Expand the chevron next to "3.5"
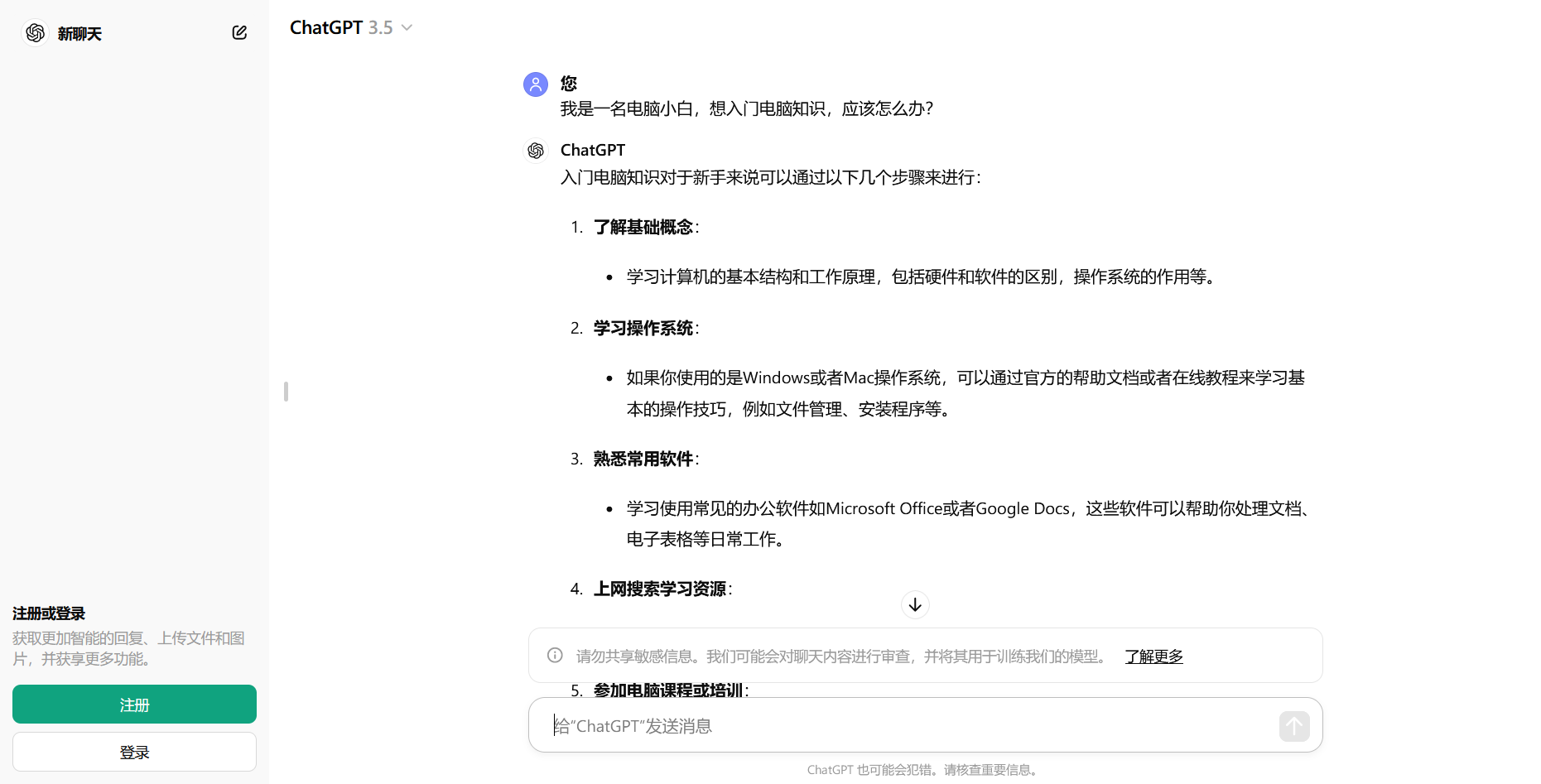This screenshot has height=784, width=1541. [406, 27]
